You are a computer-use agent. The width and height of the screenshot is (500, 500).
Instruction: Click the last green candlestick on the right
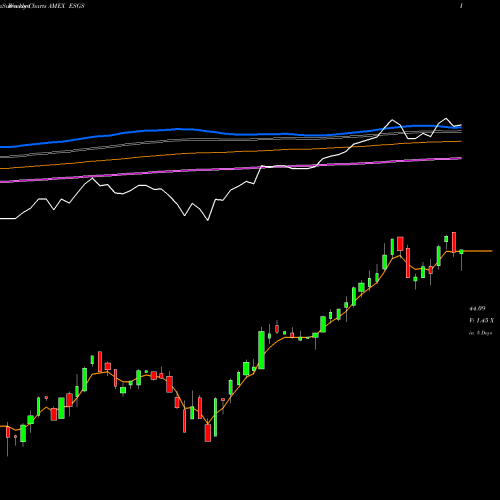[x=461, y=252]
